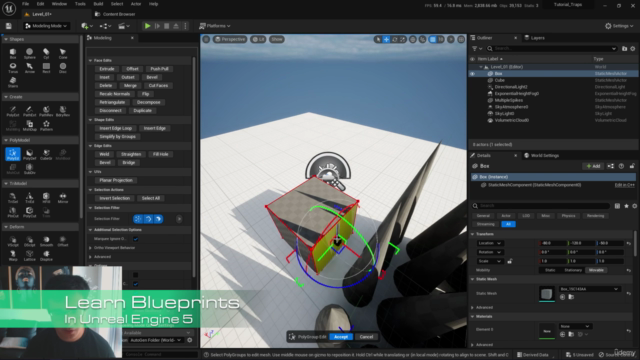Activate the PolyEd PolyModel tool
Viewport: 640px width, 360px height.
13,154
